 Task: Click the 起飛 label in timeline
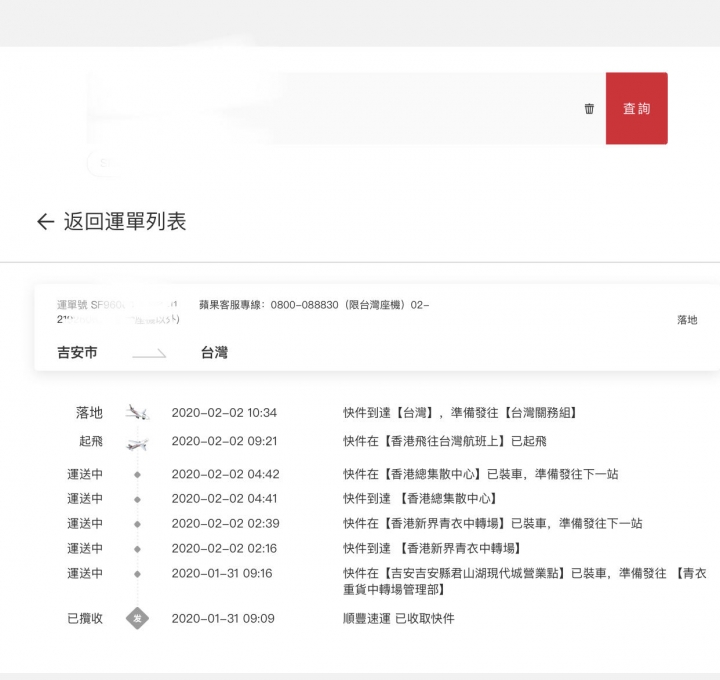90,441
